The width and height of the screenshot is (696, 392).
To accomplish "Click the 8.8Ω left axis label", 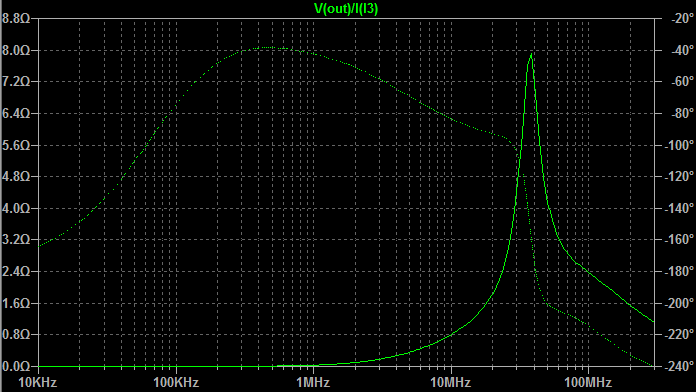I will tap(16, 19).
